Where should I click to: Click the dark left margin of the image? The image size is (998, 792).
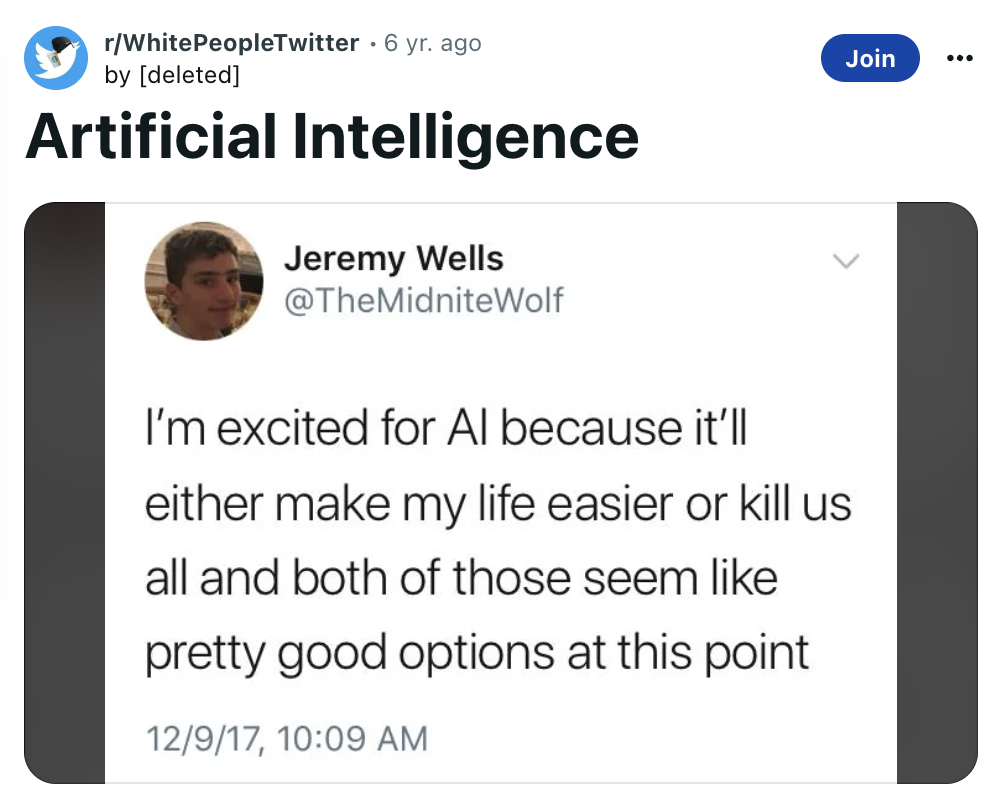(64, 493)
